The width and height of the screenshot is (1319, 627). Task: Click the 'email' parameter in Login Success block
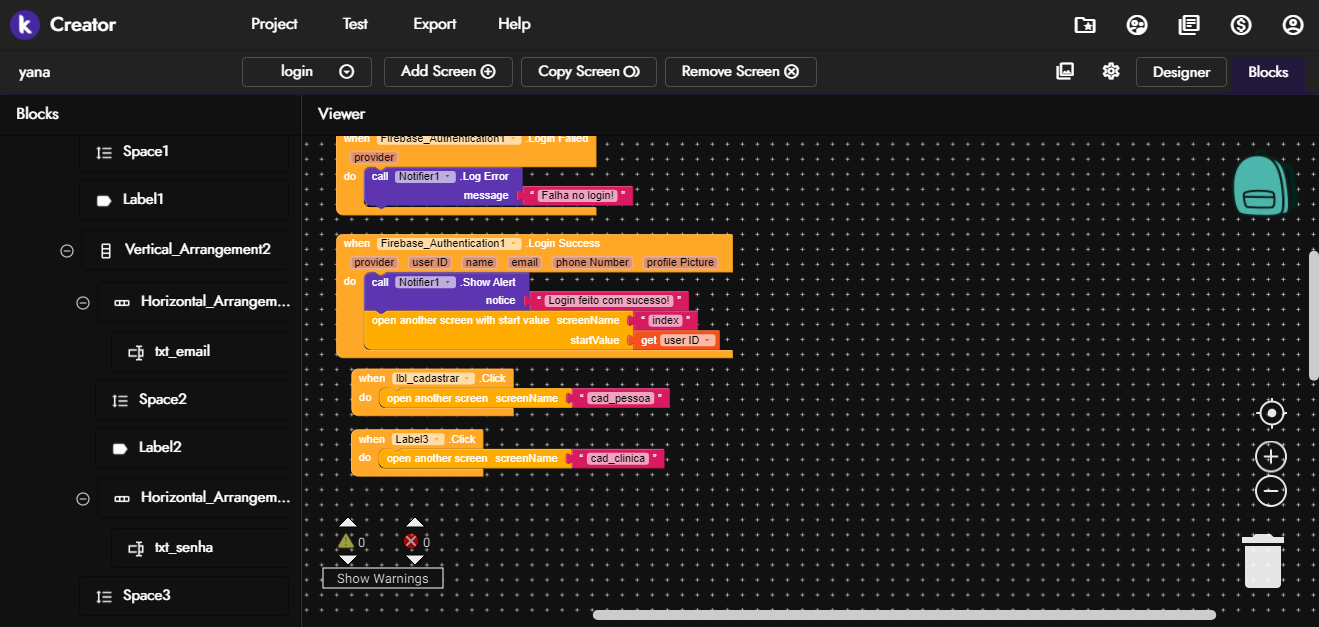[525, 262]
